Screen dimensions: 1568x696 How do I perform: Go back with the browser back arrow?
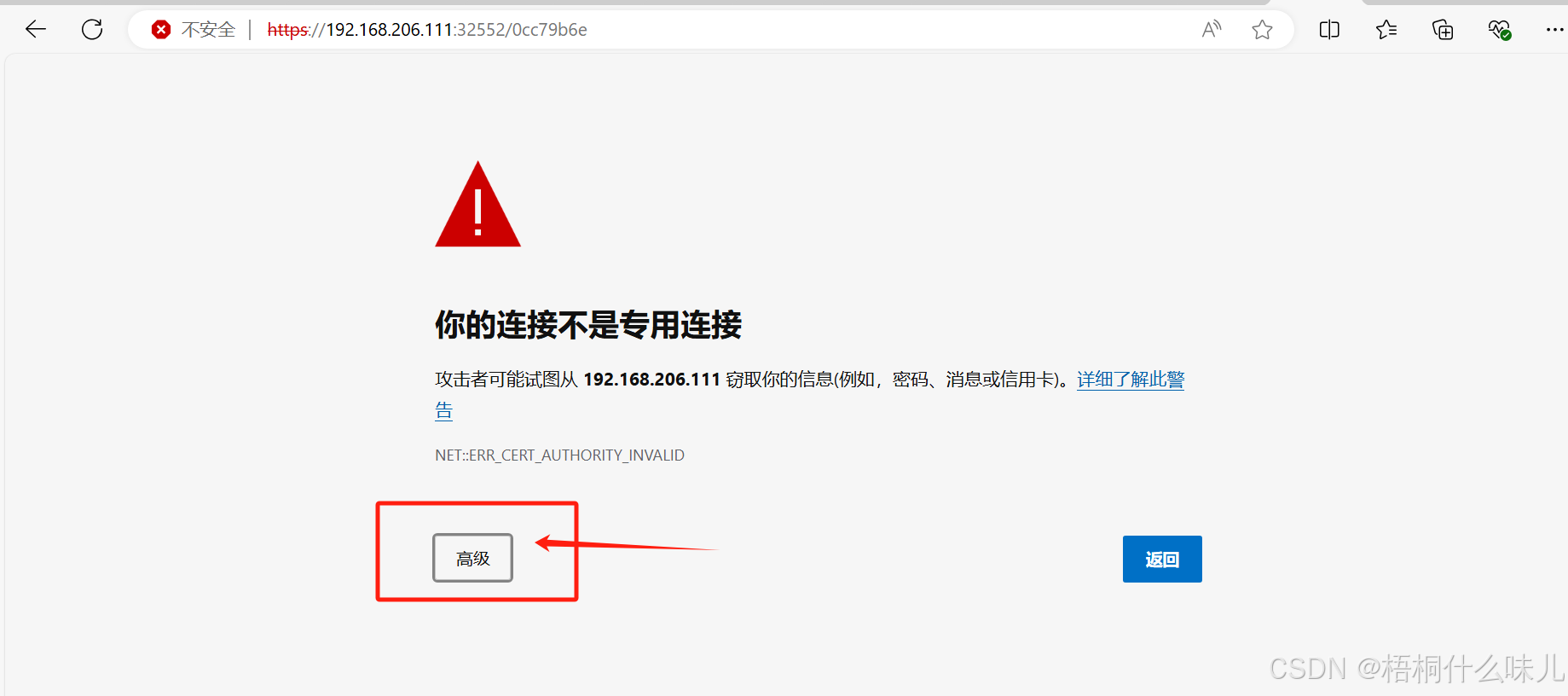click(x=36, y=30)
